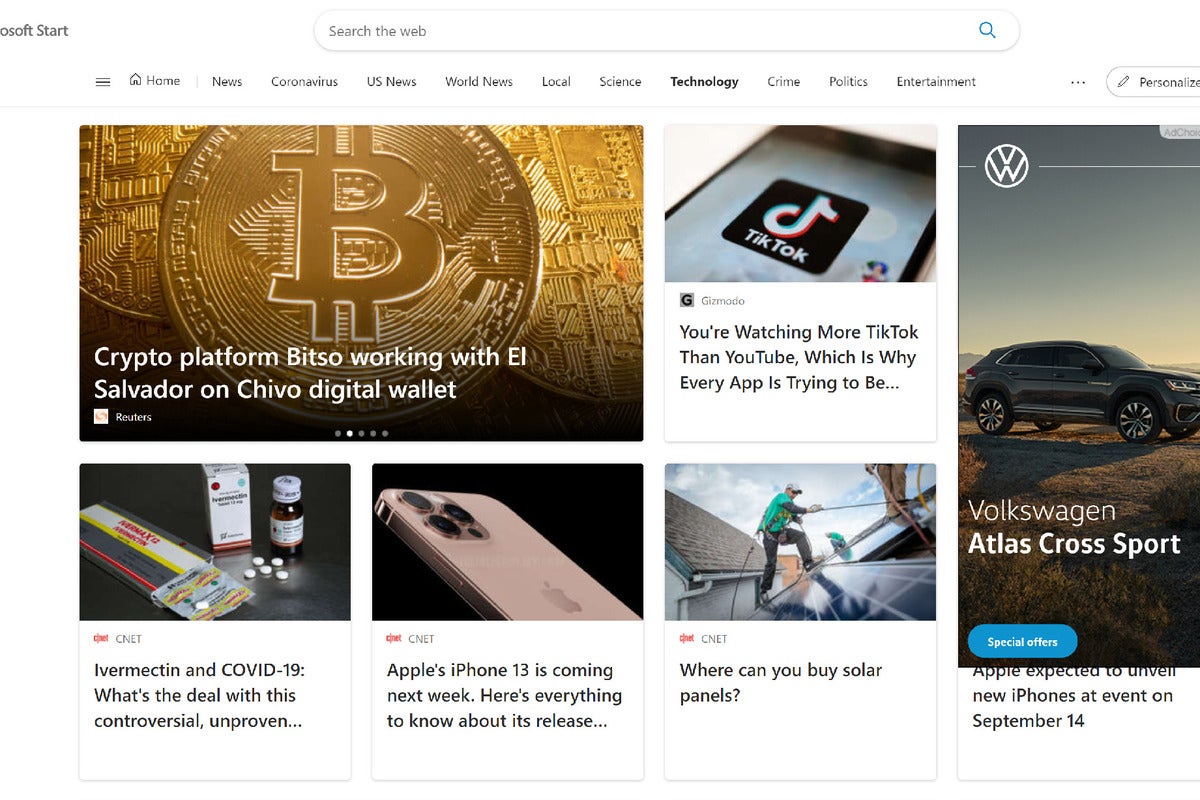1200x800 pixels.
Task: Switch to the Coronavirus tab
Action: tap(304, 82)
